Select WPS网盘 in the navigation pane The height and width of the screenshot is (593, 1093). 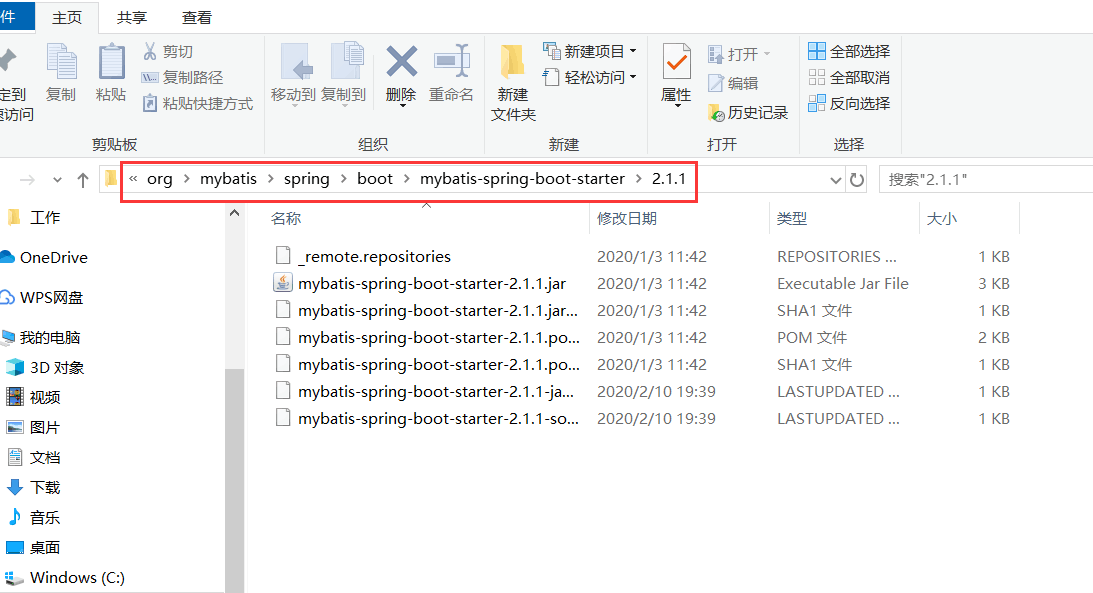click(43, 298)
